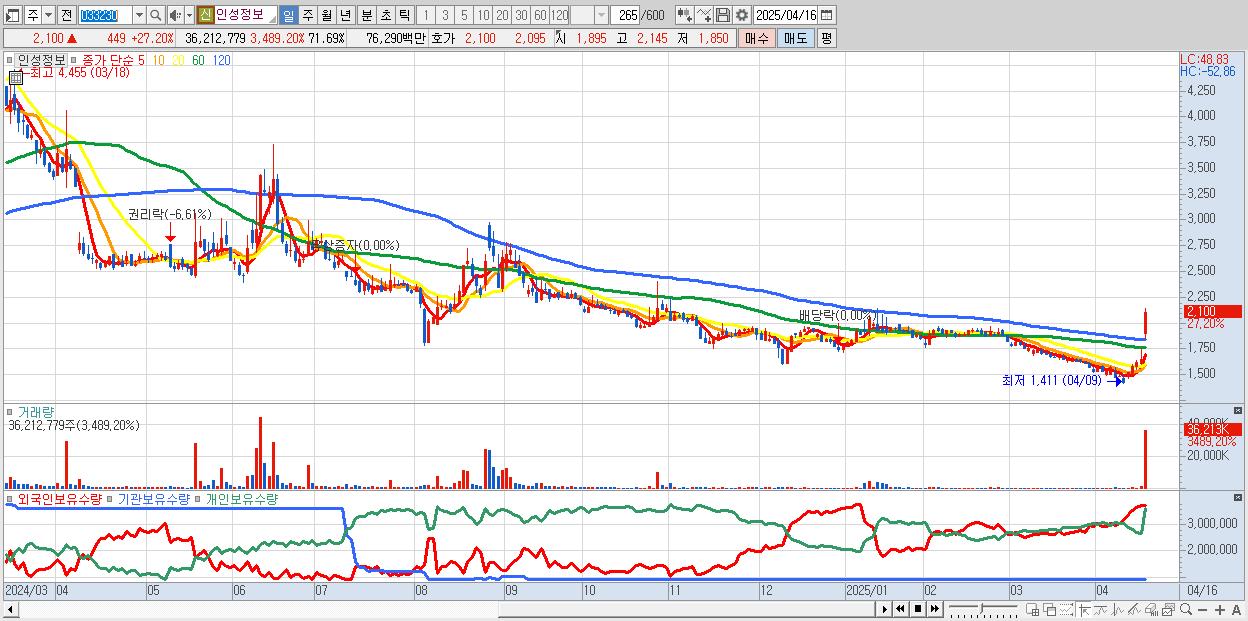Click the chart image capture icon
The width and height of the screenshot is (1248, 621).
point(1168,610)
